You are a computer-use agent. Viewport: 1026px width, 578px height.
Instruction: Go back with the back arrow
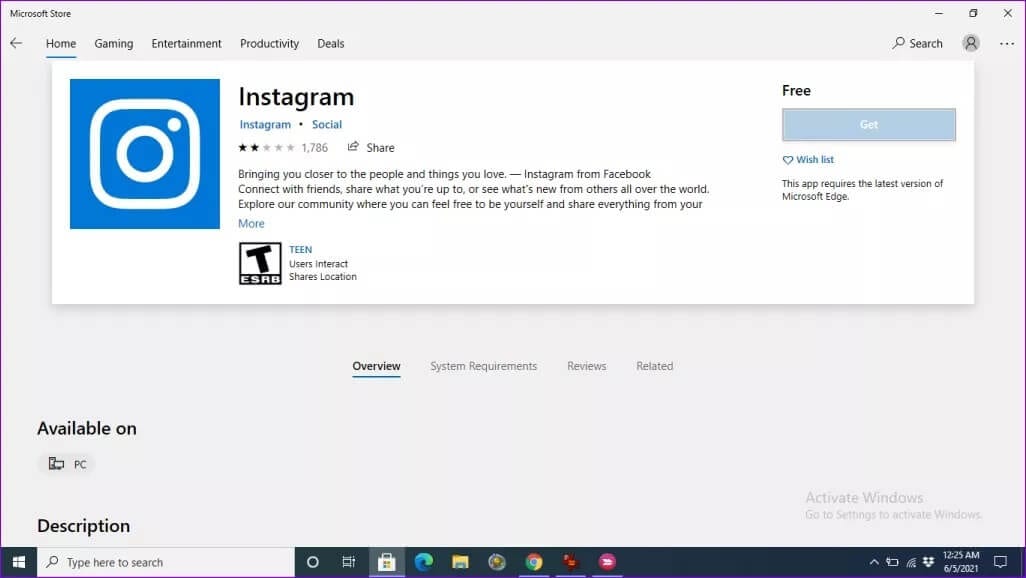click(16, 43)
